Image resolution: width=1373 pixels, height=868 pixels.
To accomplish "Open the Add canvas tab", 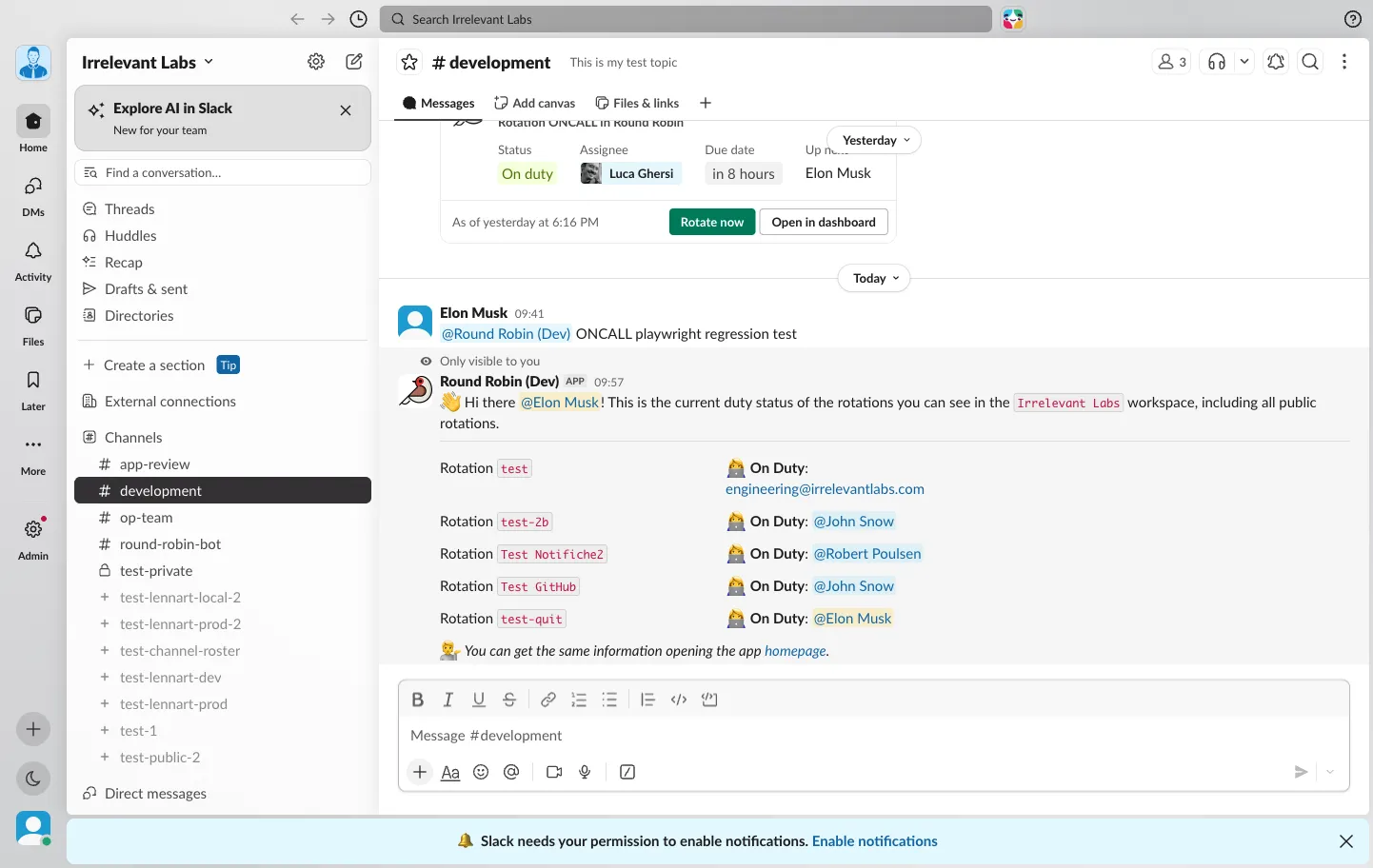I will click(534, 103).
